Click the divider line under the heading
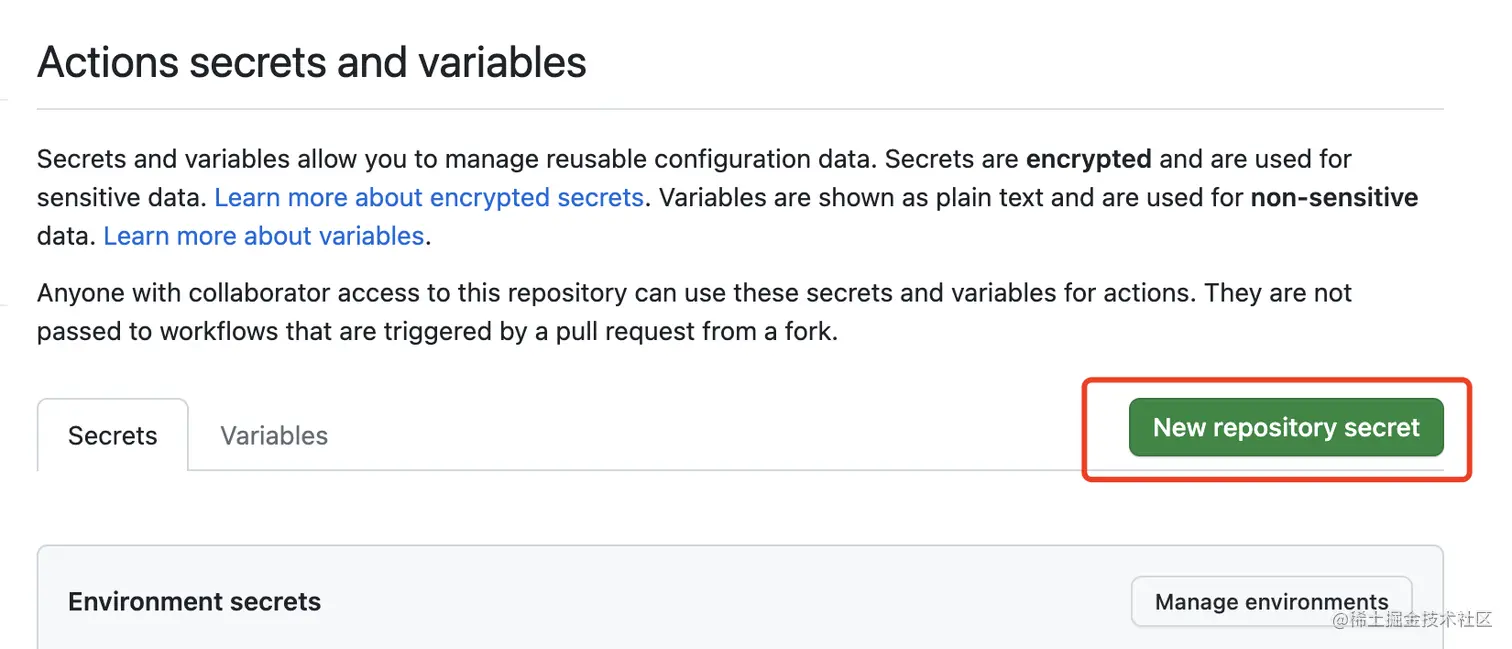 [740, 109]
